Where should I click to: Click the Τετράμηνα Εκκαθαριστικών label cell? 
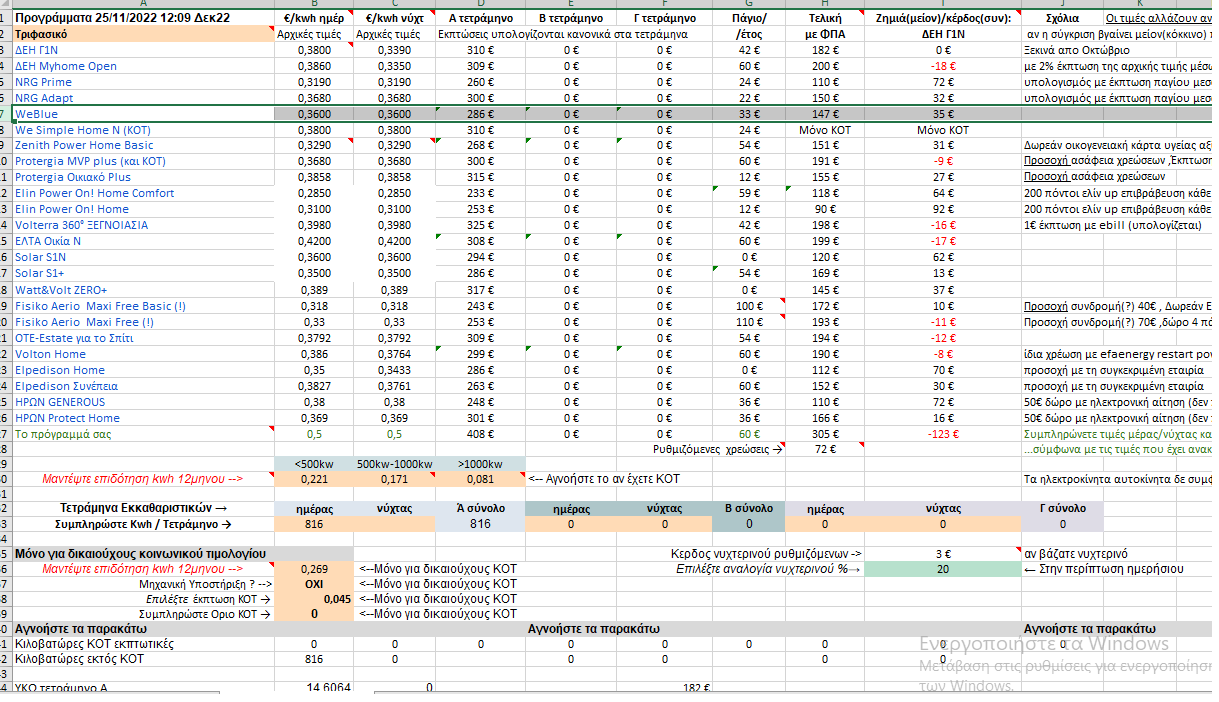[144, 508]
